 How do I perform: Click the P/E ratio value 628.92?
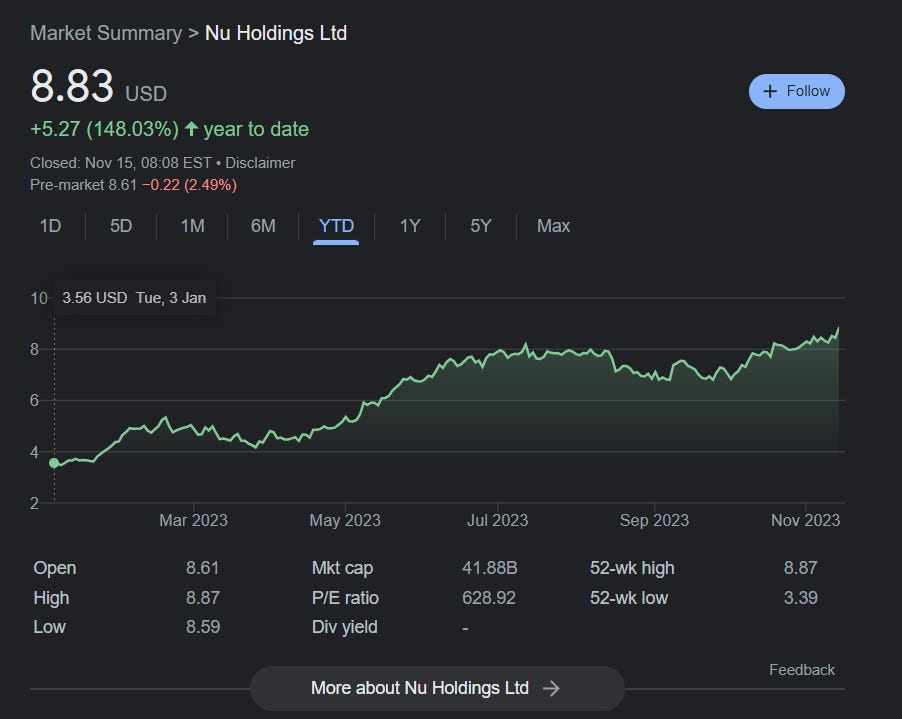click(x=489, y=598)
